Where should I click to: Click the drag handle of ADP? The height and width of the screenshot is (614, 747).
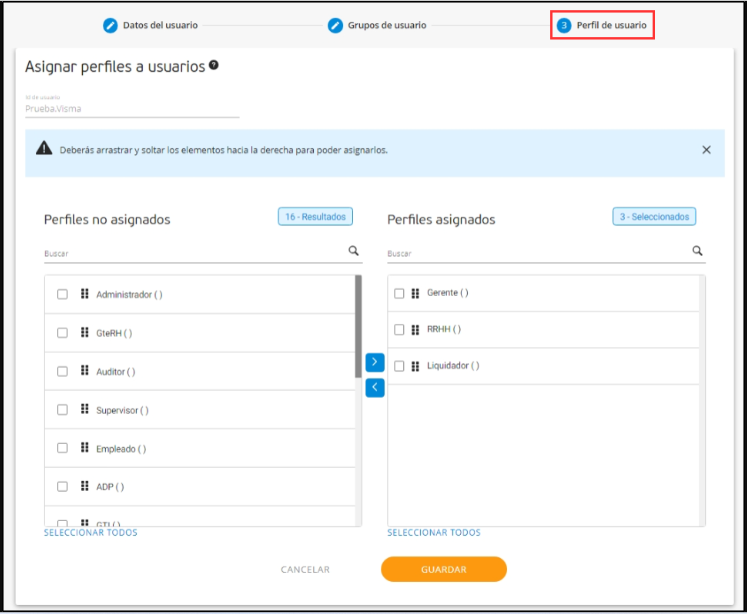pyautogui.click(x=85, y=486)
